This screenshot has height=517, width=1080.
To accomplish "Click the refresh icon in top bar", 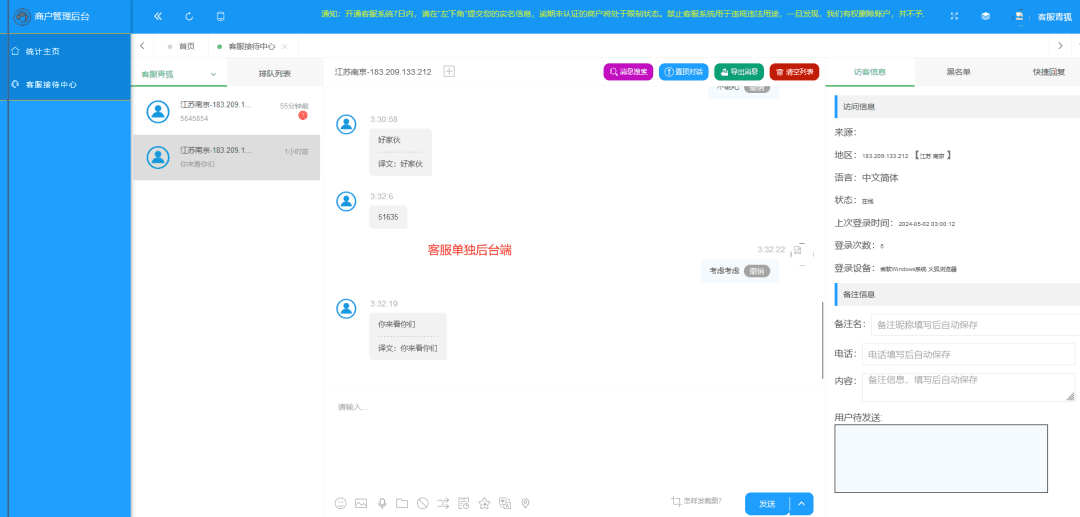I will 189,16.
